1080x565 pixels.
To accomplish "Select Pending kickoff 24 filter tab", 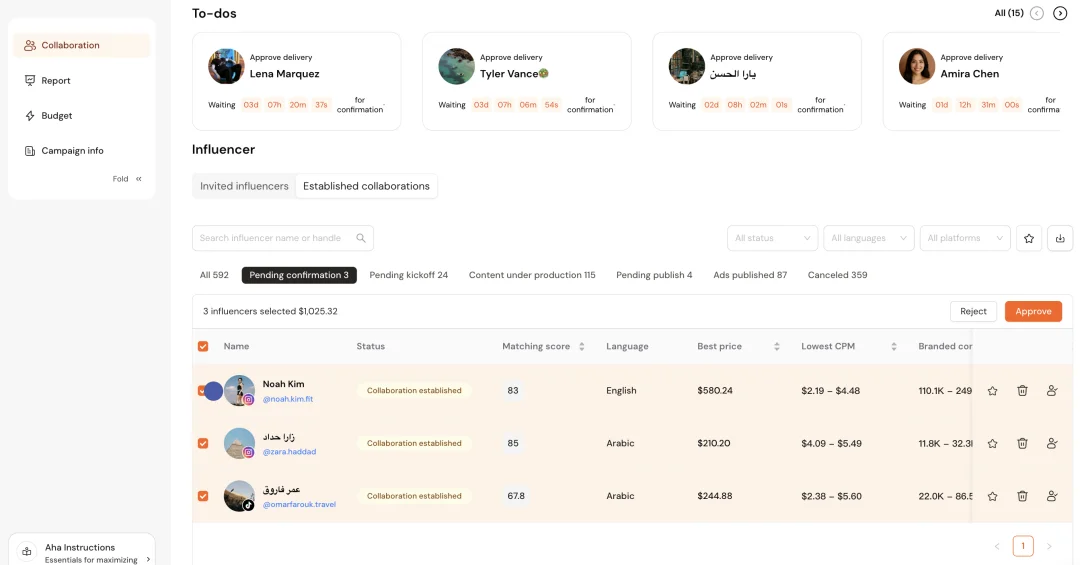I will (408, 275).
